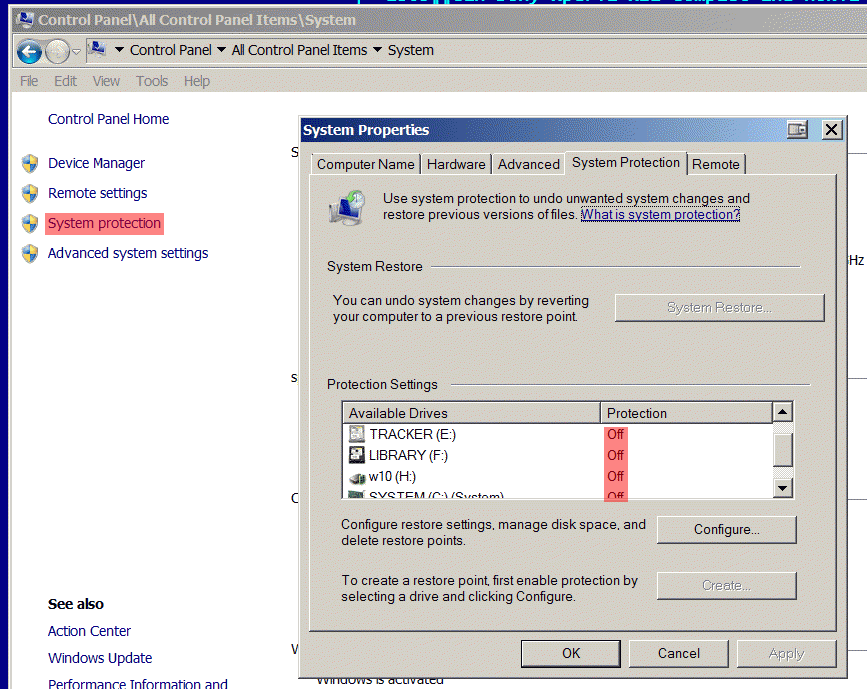Click the shield icon beside System protection

[30, 223]
